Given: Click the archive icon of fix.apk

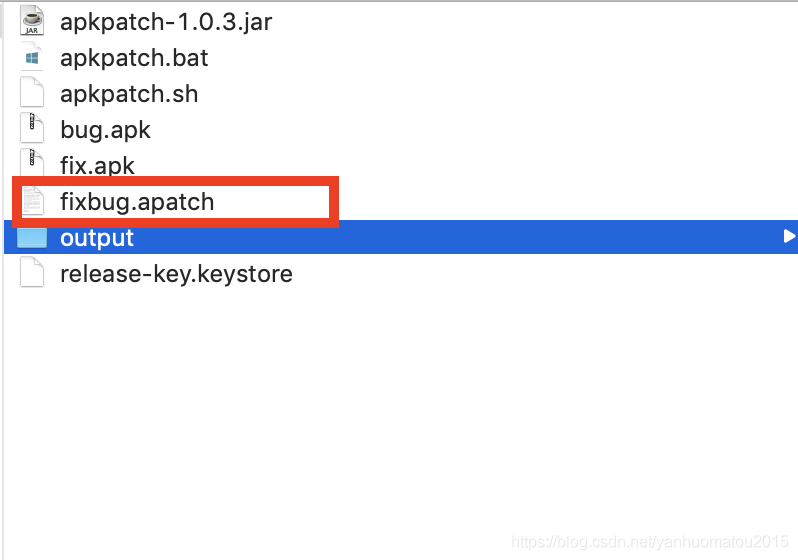Looking at the screenshot, I should pos(32,162).
